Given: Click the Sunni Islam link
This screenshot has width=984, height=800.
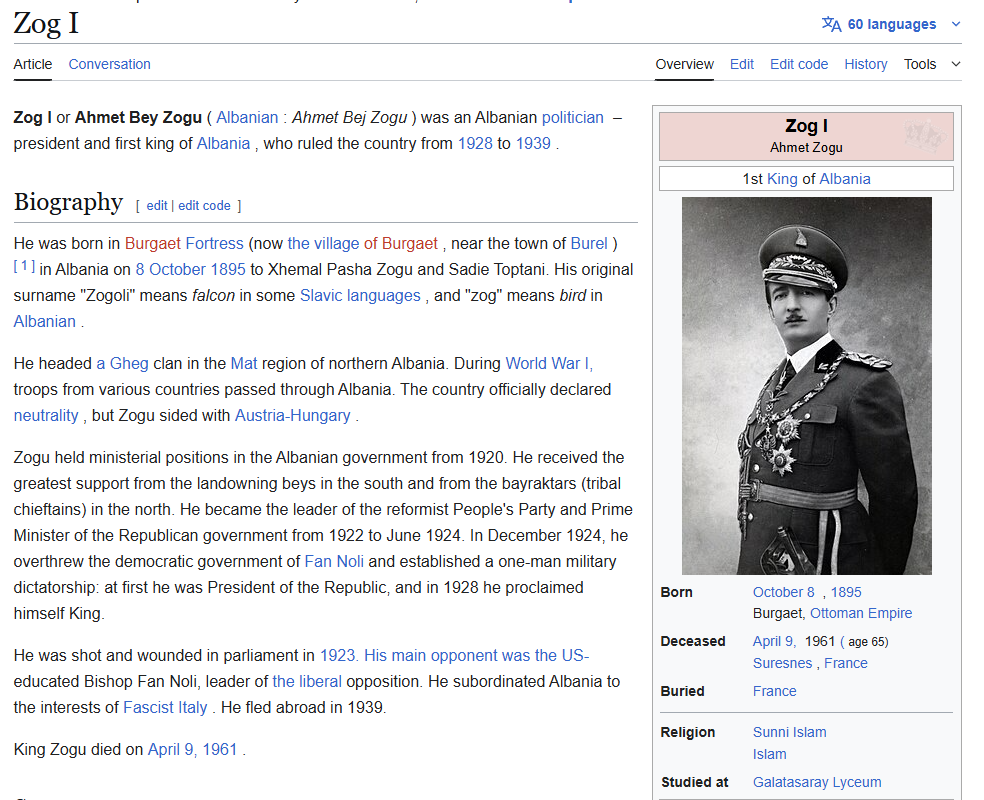Looking at the screenshot, I should coord(789,732).
